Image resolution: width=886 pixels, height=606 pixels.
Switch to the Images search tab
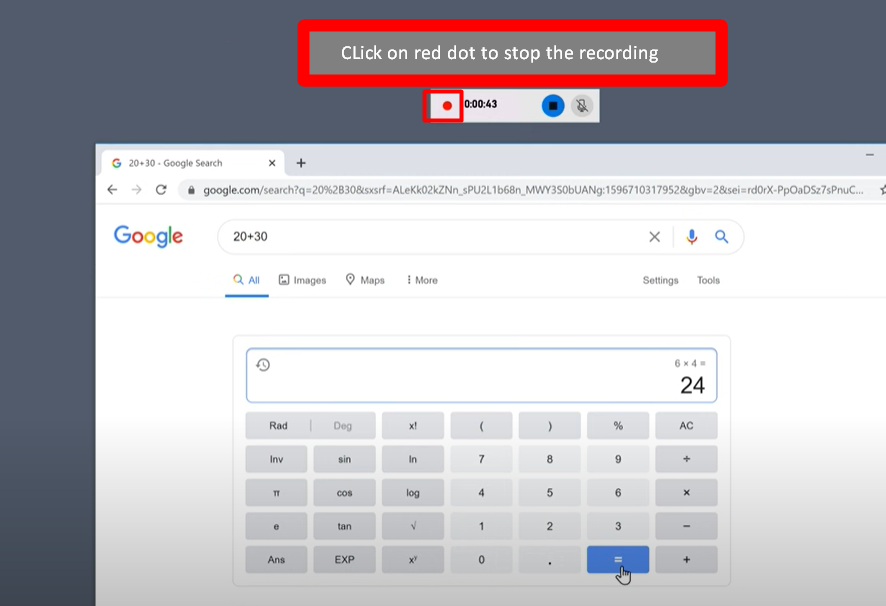click(302, 280)
